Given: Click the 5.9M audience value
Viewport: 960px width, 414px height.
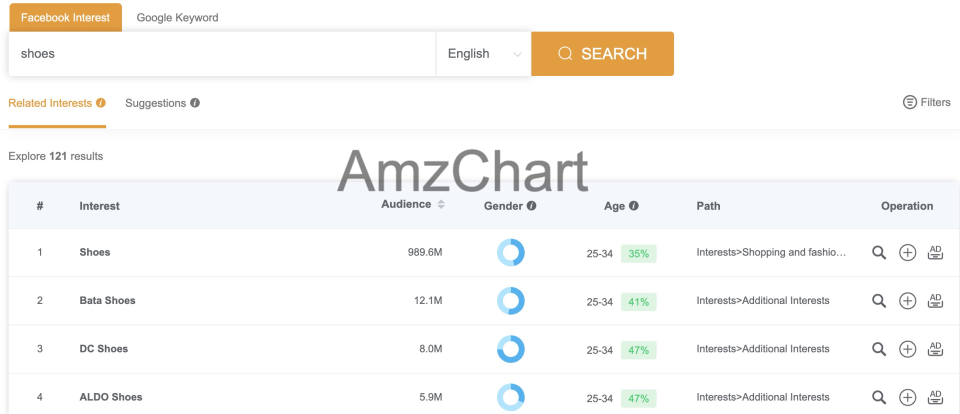Looking at the screenshot, I should coord(431,397).
